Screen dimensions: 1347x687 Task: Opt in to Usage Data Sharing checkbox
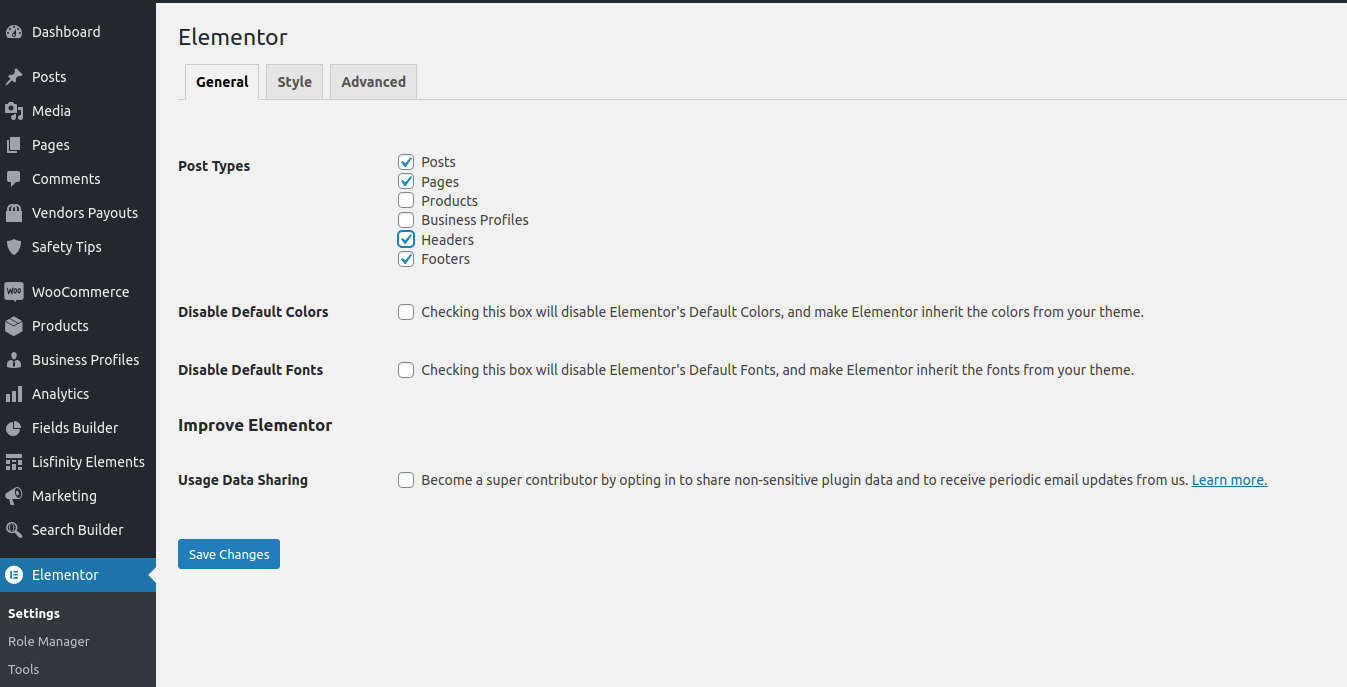click(406, 480)
